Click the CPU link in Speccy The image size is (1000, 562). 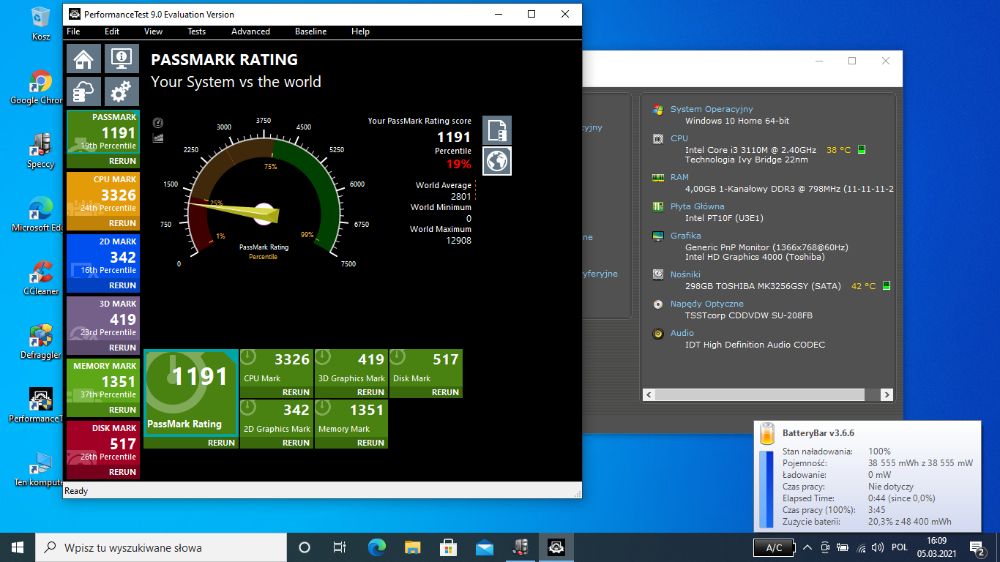679,138
